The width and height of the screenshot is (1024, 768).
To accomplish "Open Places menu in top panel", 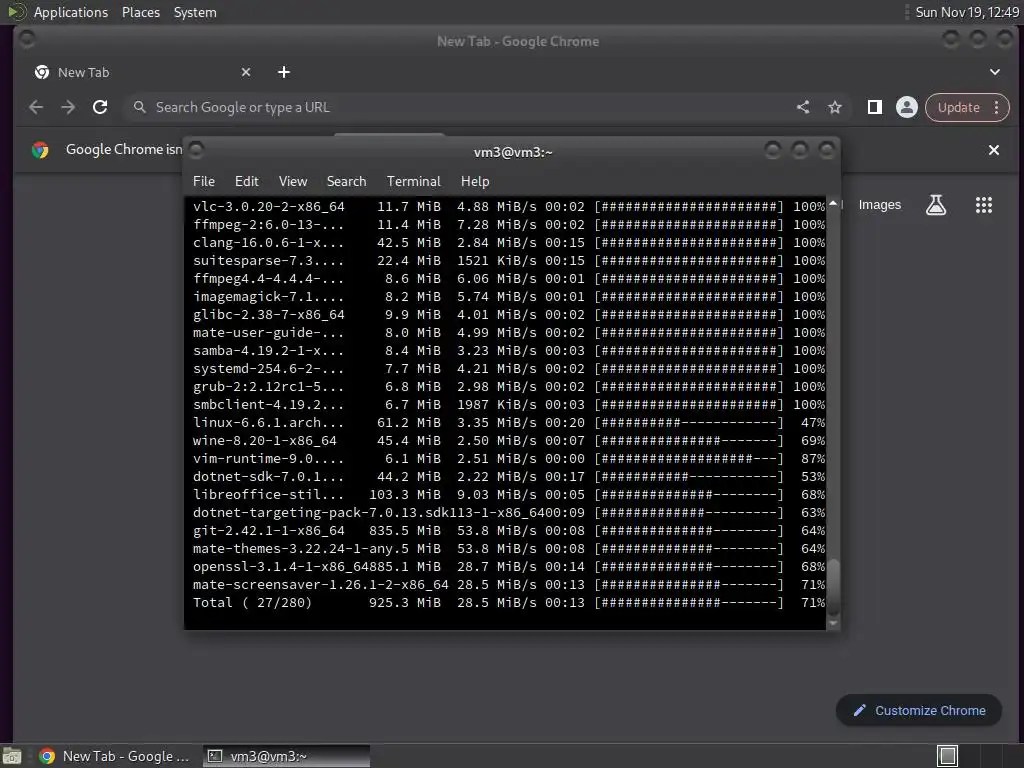I will tap(141, 12).
